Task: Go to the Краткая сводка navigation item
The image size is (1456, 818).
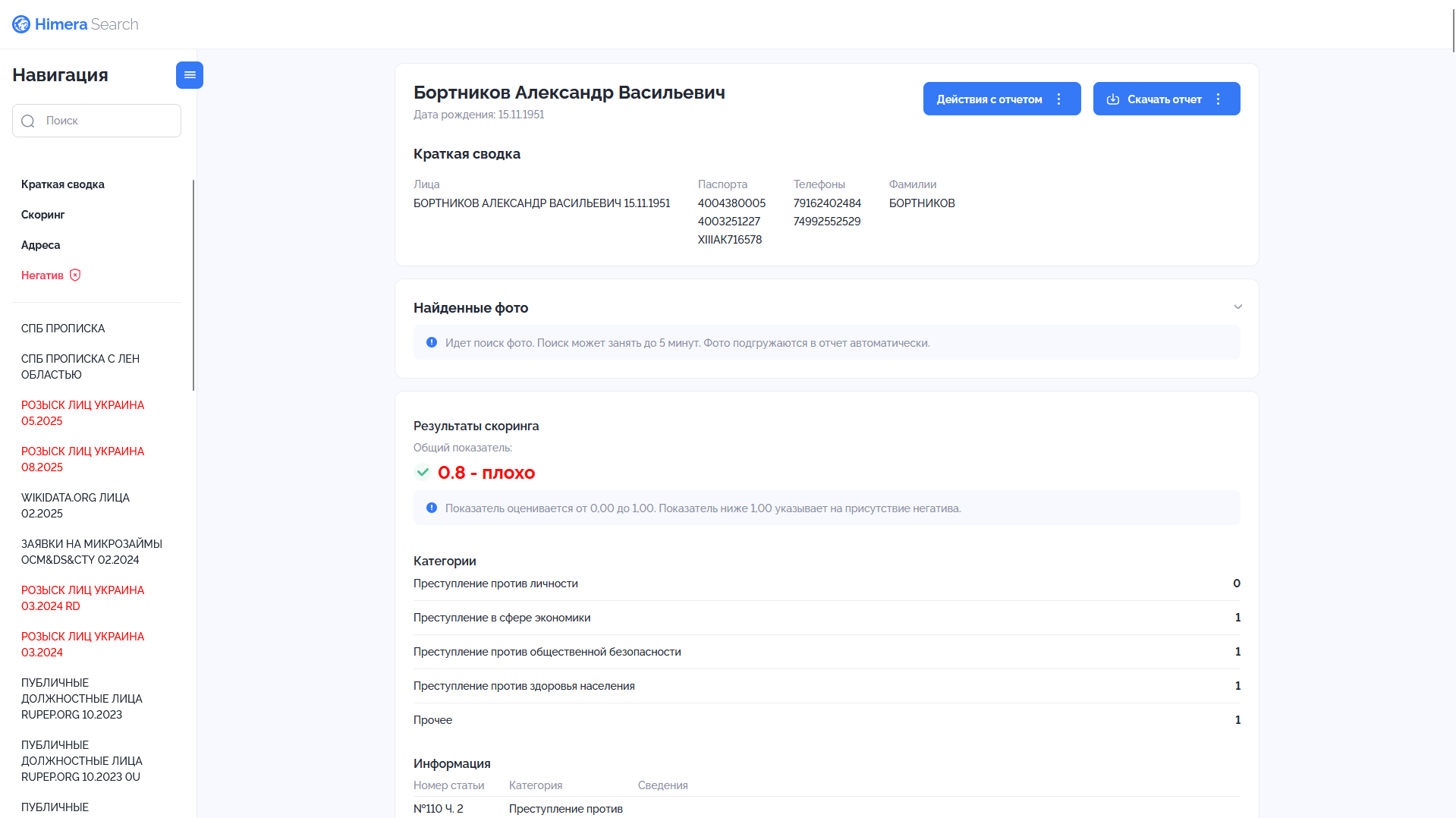Action: click(x=63, y=184)
